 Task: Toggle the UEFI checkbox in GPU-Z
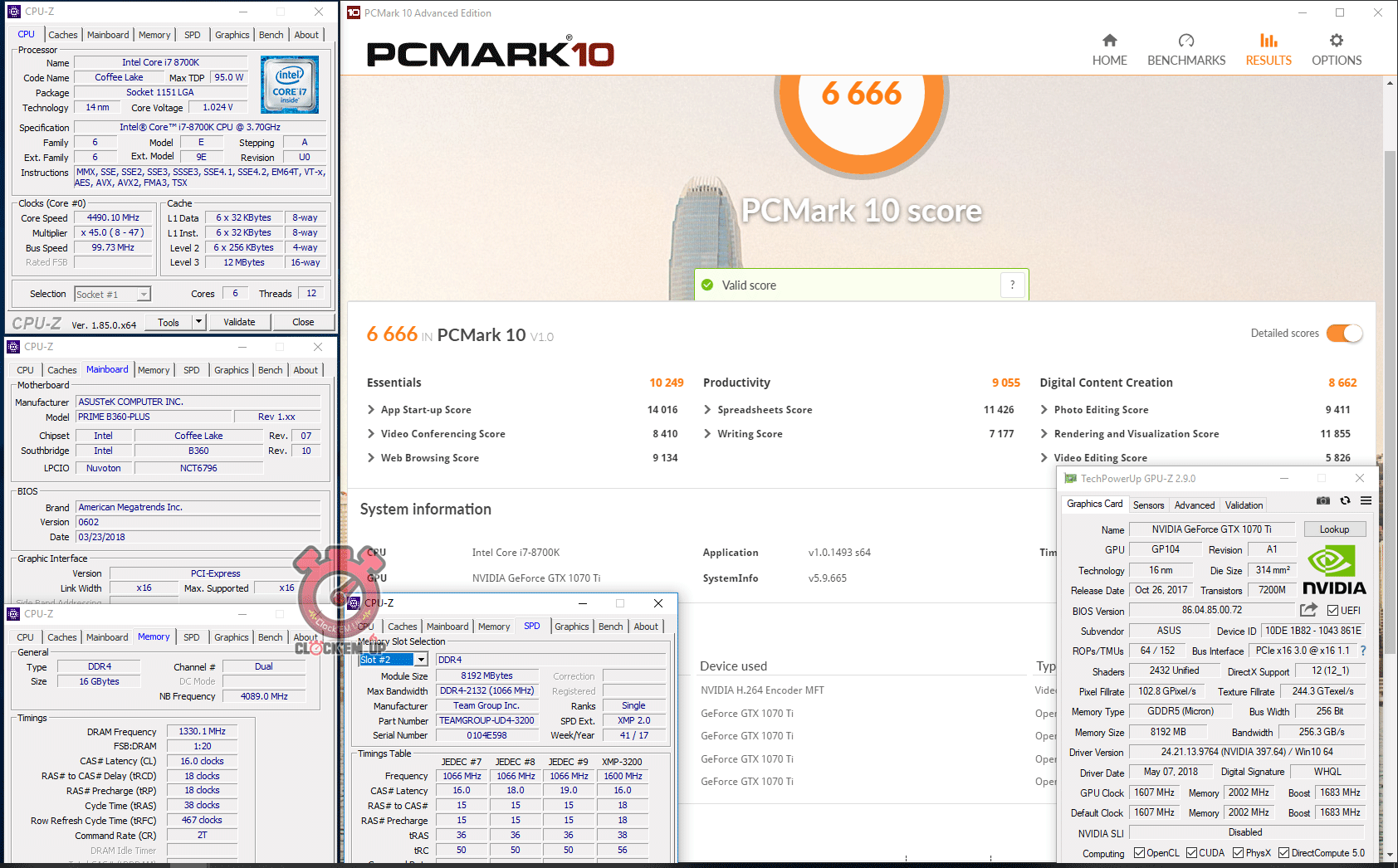click(1332, 611)
